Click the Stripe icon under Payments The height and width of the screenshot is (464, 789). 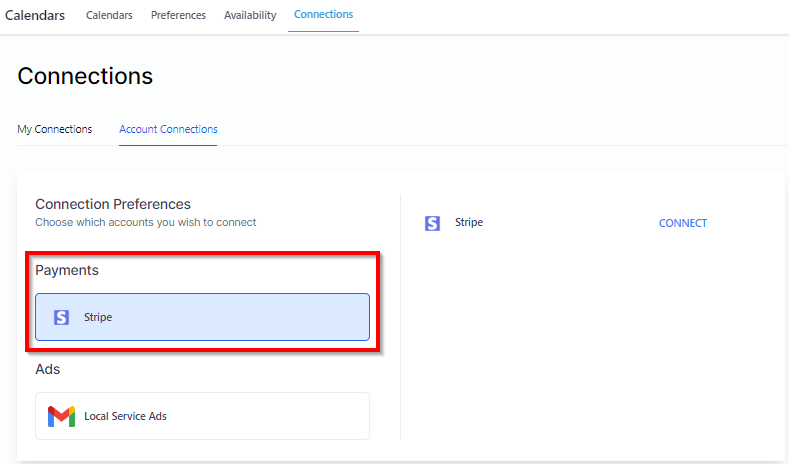tap(62, 317)
